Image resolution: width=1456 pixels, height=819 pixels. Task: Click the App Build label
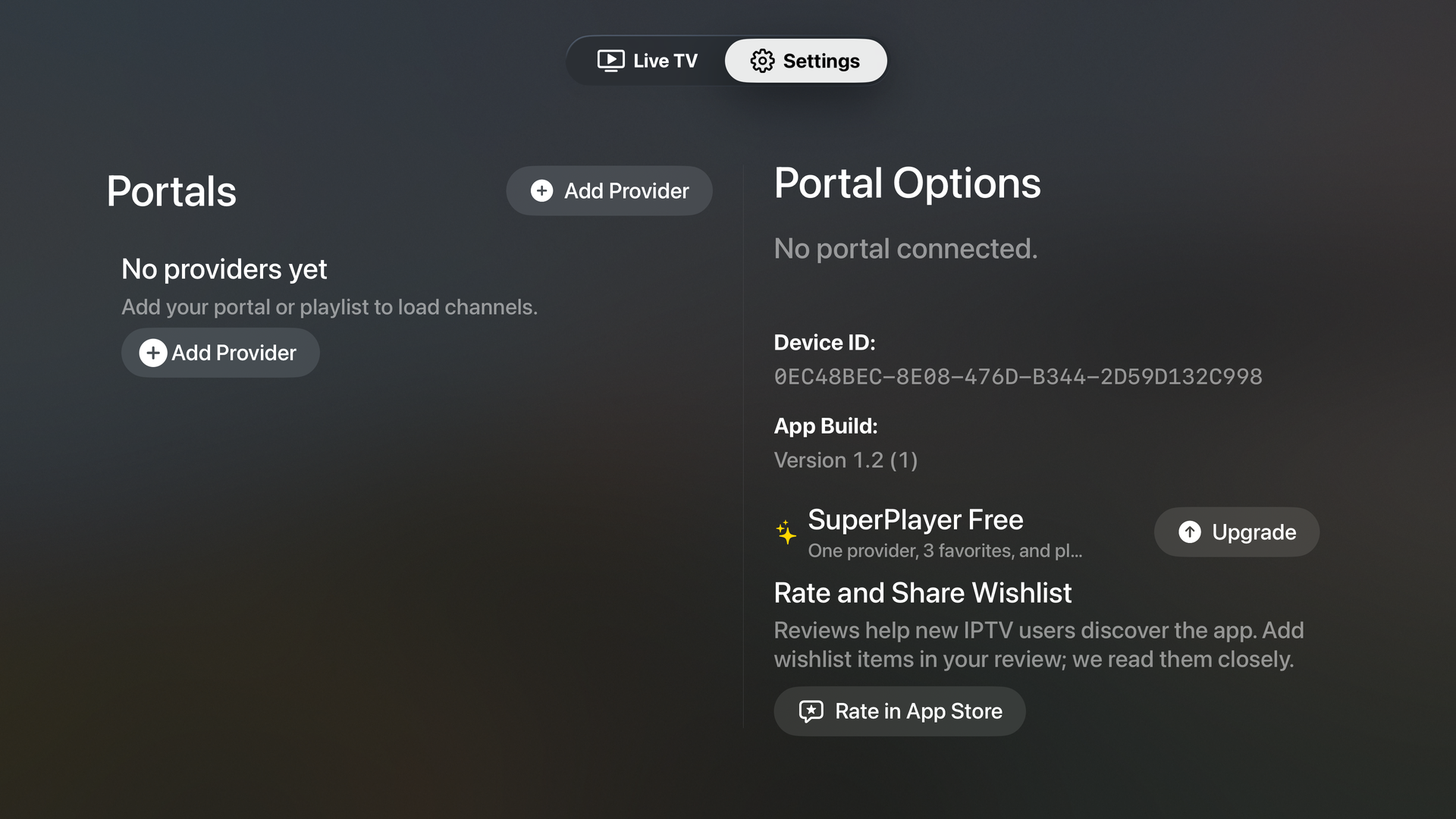(826, 426)
